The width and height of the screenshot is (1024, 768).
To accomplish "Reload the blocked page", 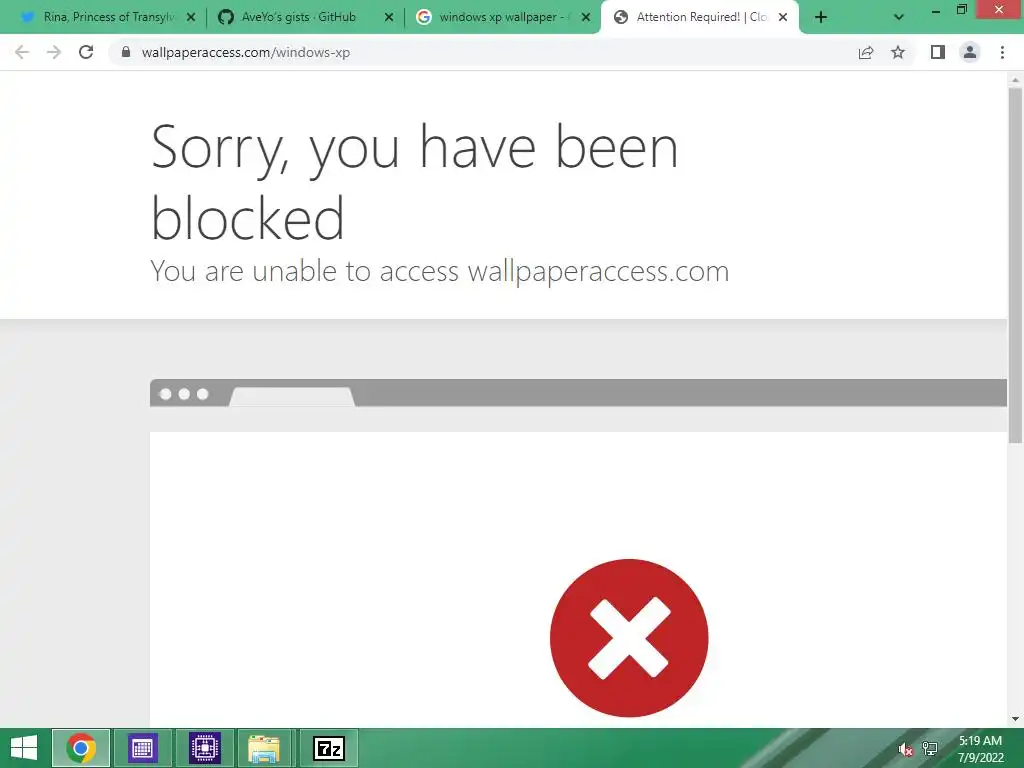I will tap(86, 52).
